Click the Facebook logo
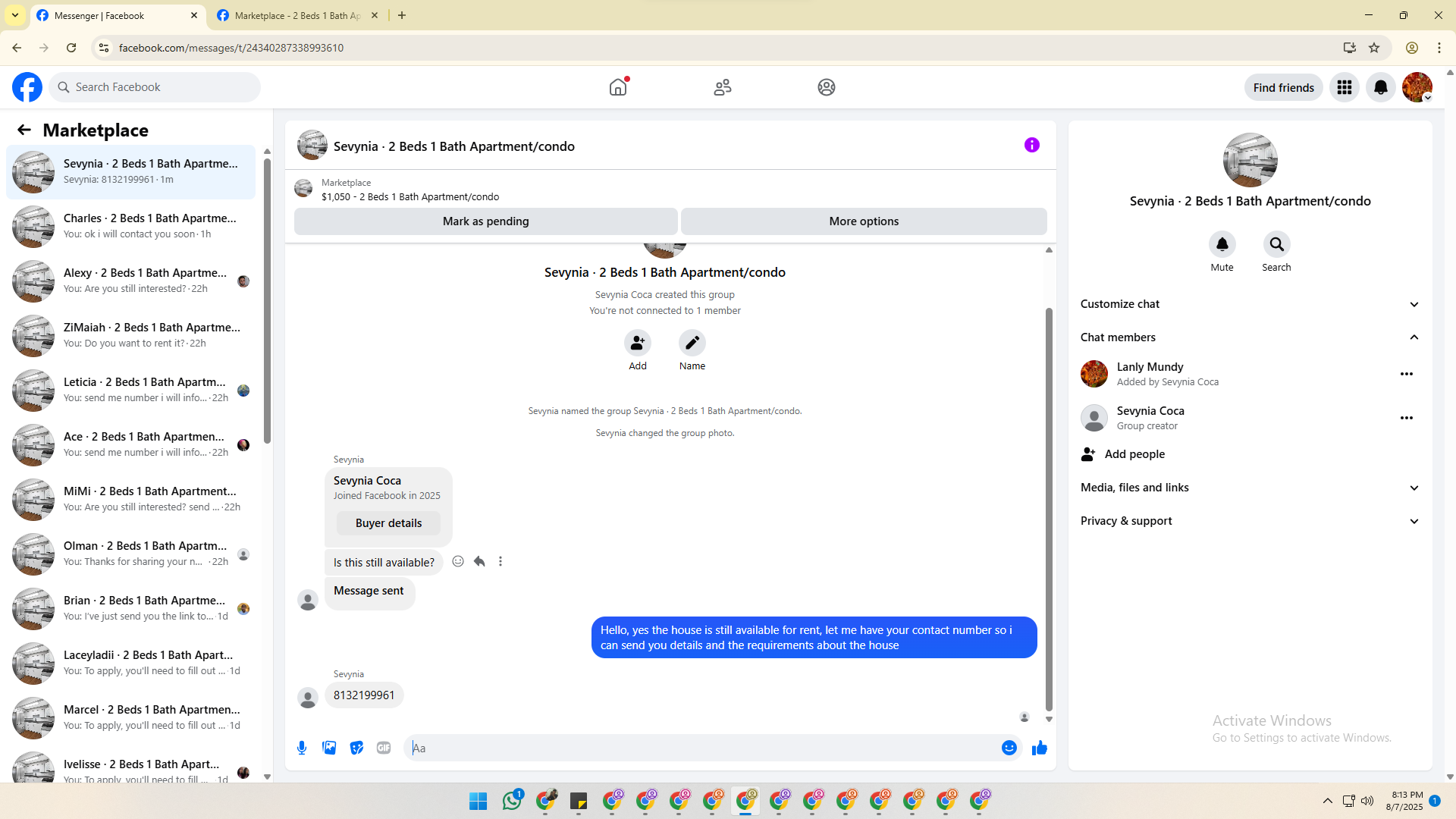The height and width of the screenshot is (819, 1456). tap(27, 87)
